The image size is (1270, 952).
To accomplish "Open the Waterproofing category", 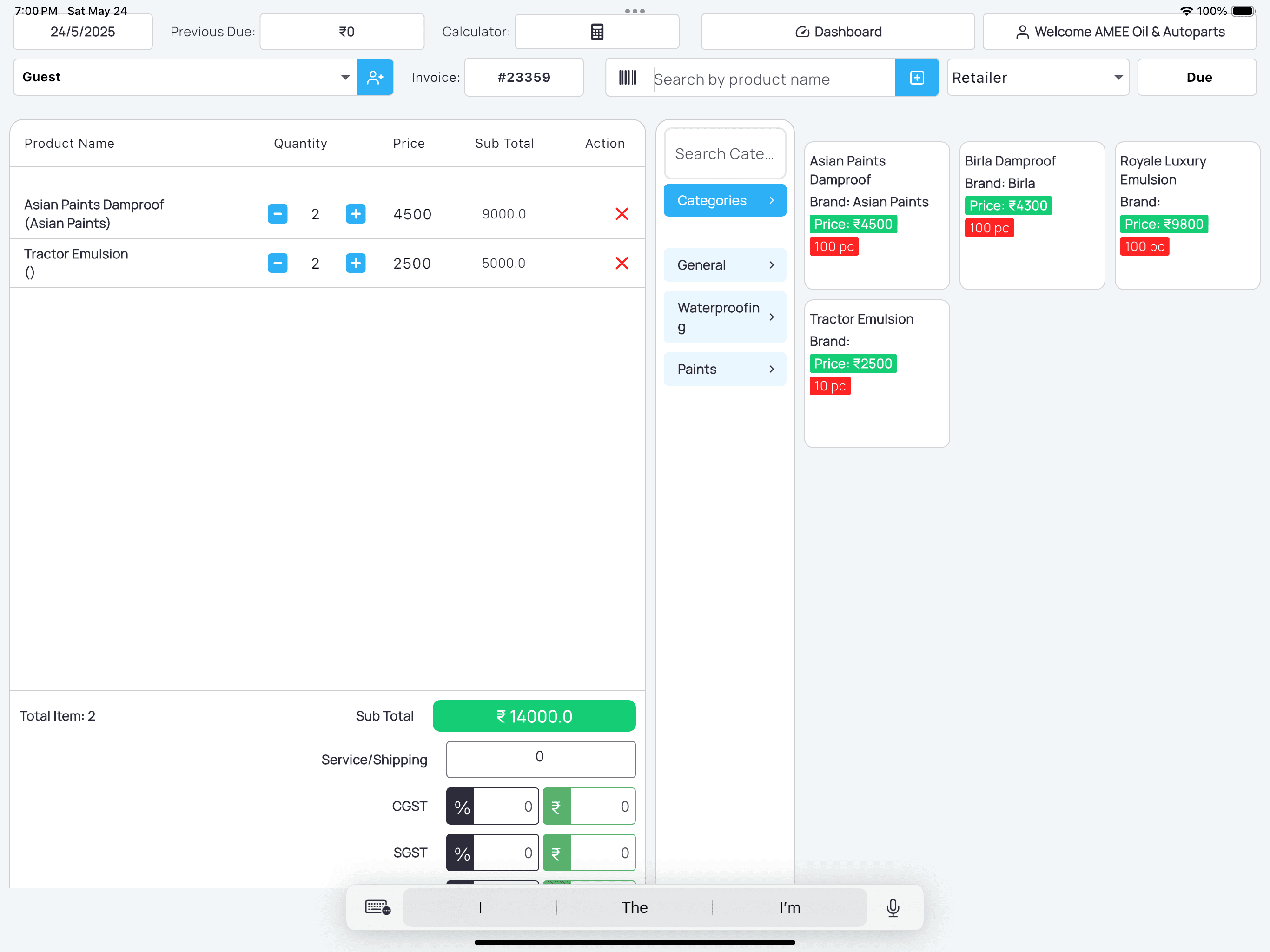I will coord(725,317).
